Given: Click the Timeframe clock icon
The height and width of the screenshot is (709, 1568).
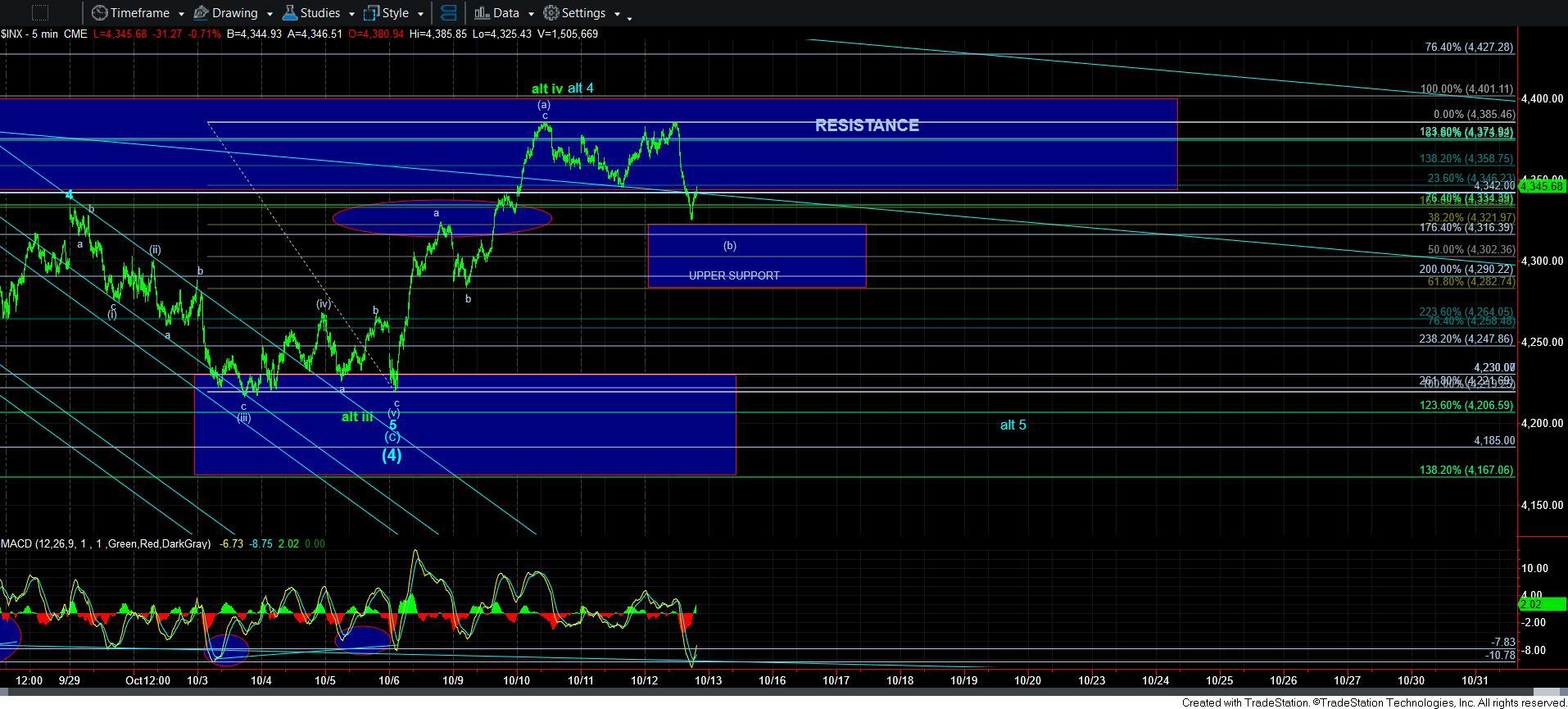Looking at the screenshot, I should [99, 13].
